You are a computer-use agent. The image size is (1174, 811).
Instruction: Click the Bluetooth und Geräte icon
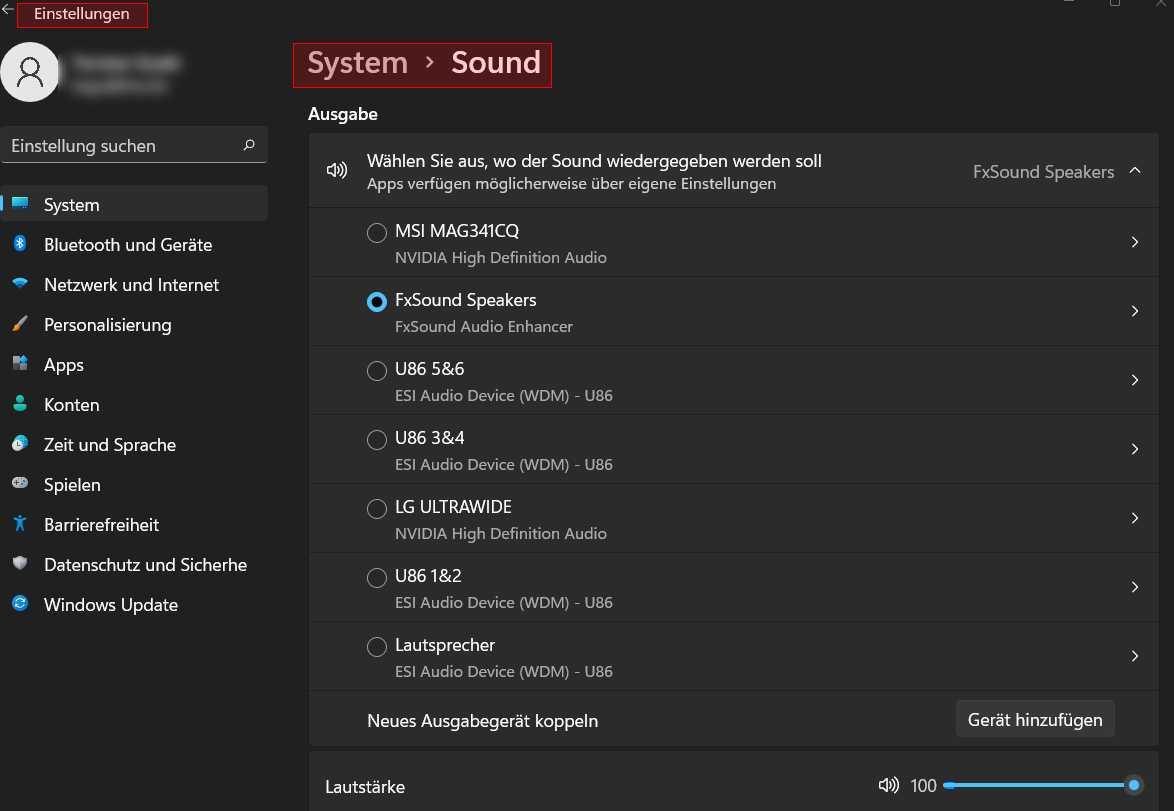(20, 244)
